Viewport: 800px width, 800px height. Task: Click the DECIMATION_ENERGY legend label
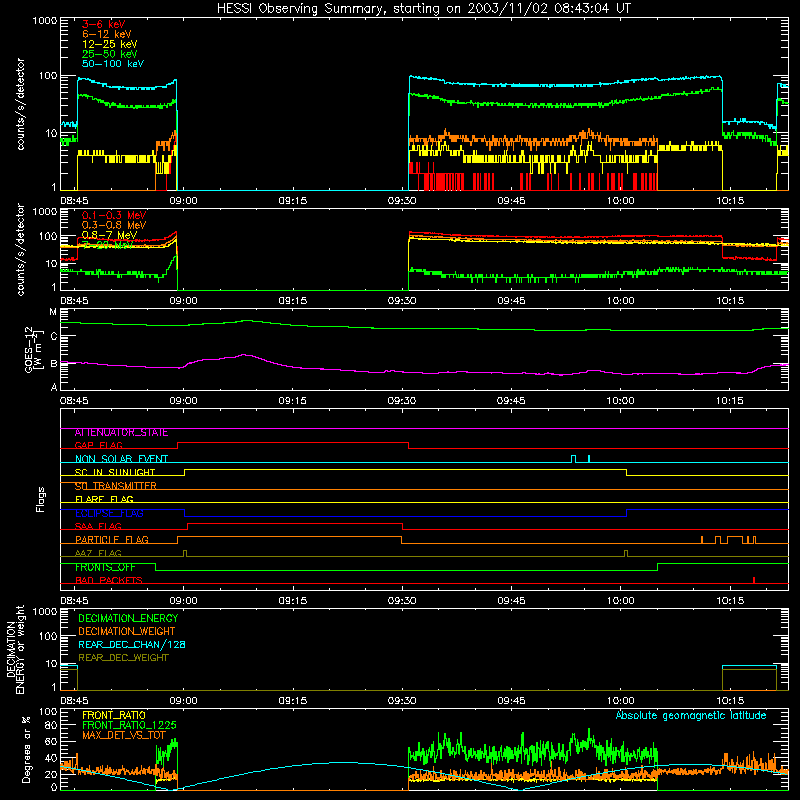128,618
